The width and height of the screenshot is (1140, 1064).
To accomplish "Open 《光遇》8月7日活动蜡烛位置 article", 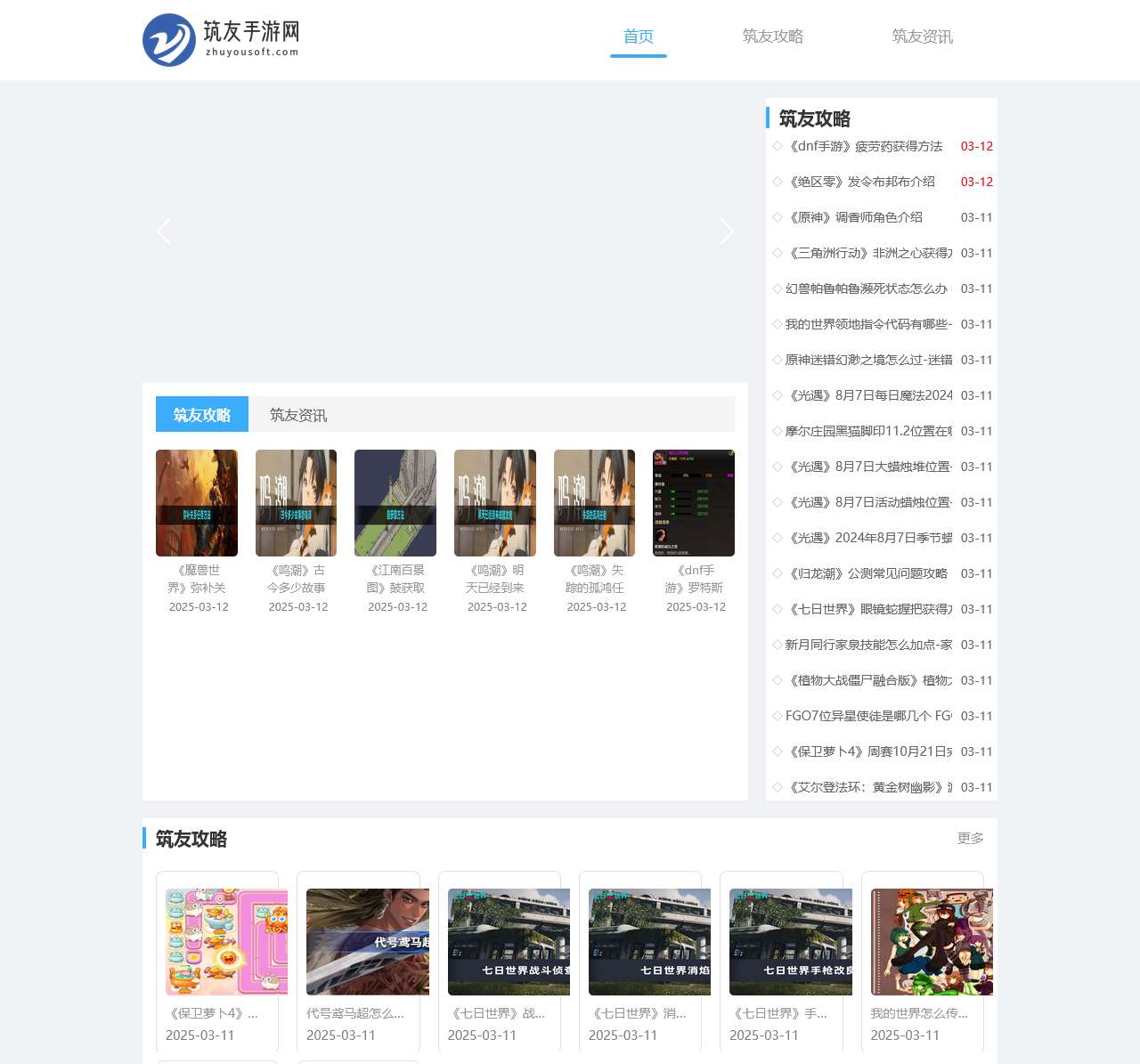I will click(868, 502).
